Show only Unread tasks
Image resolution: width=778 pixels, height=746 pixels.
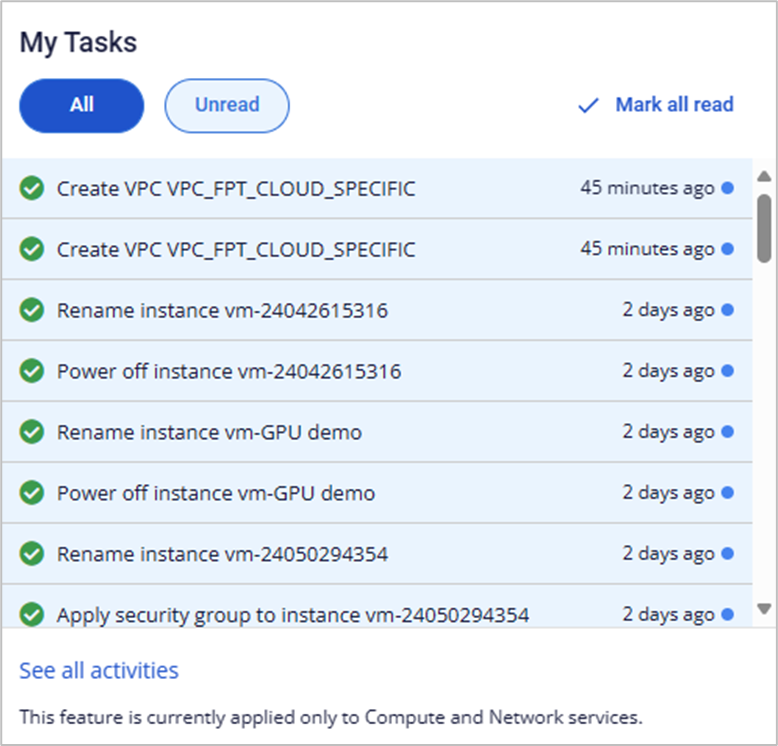(x=227, y=105)
